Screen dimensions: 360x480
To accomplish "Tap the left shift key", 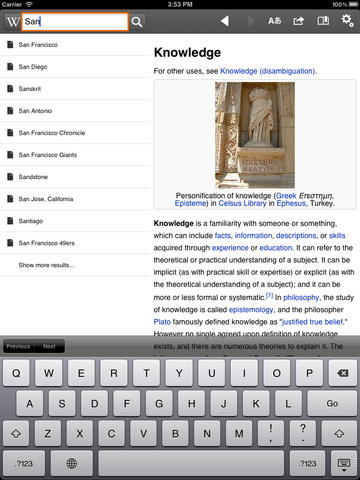I will click(16, 434).
